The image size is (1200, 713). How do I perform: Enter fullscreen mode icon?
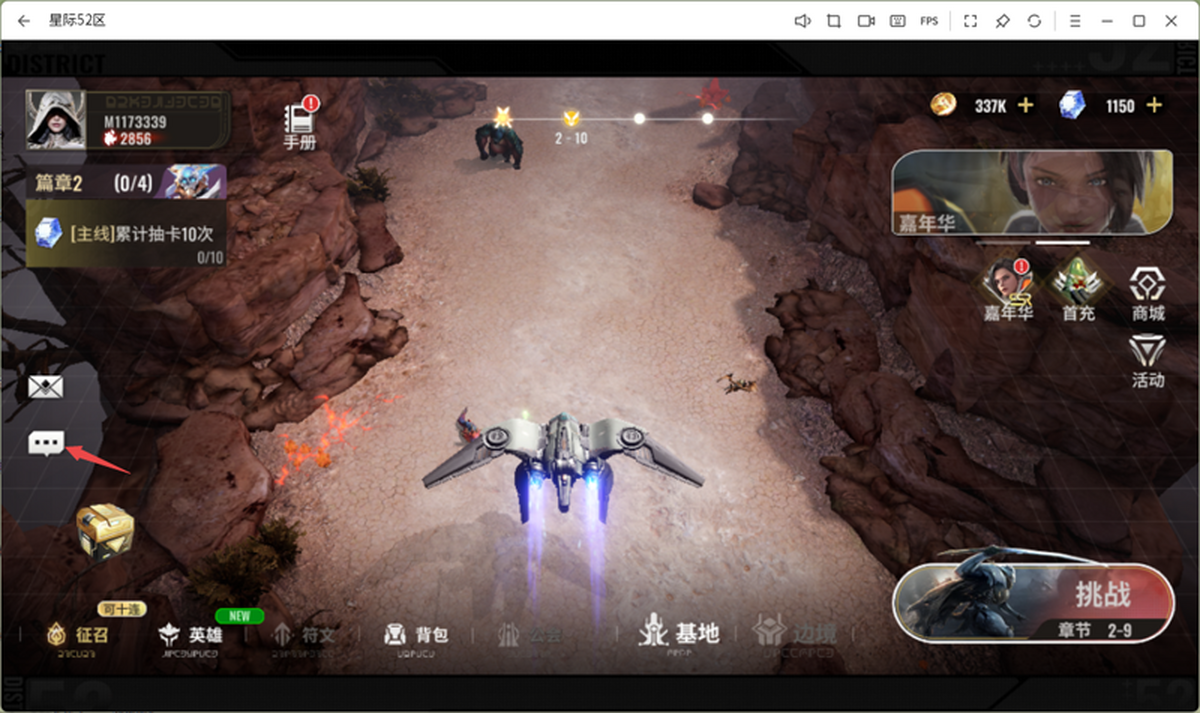tap(970, 21)
